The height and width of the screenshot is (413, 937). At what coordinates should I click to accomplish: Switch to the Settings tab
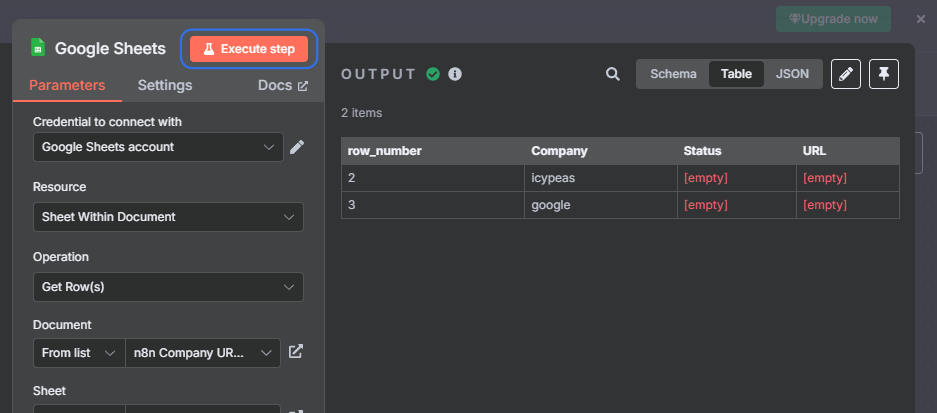165,85
